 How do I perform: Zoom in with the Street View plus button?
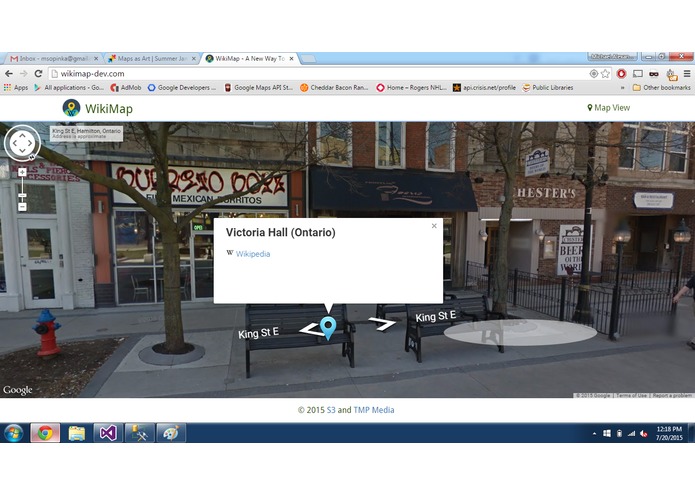22,172
